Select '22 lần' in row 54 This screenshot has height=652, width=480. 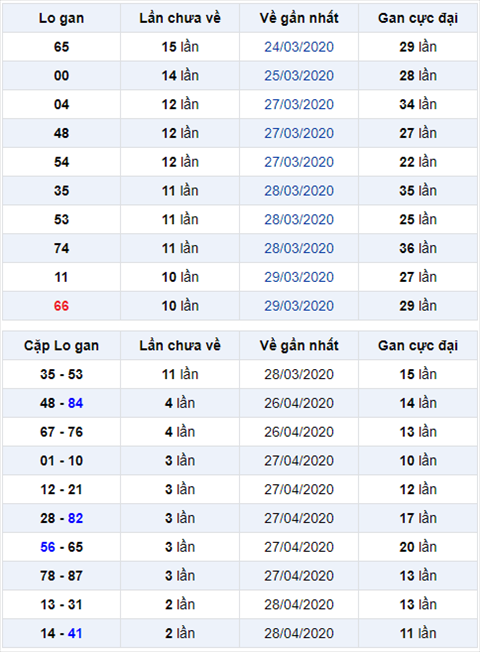coord(418,162)
